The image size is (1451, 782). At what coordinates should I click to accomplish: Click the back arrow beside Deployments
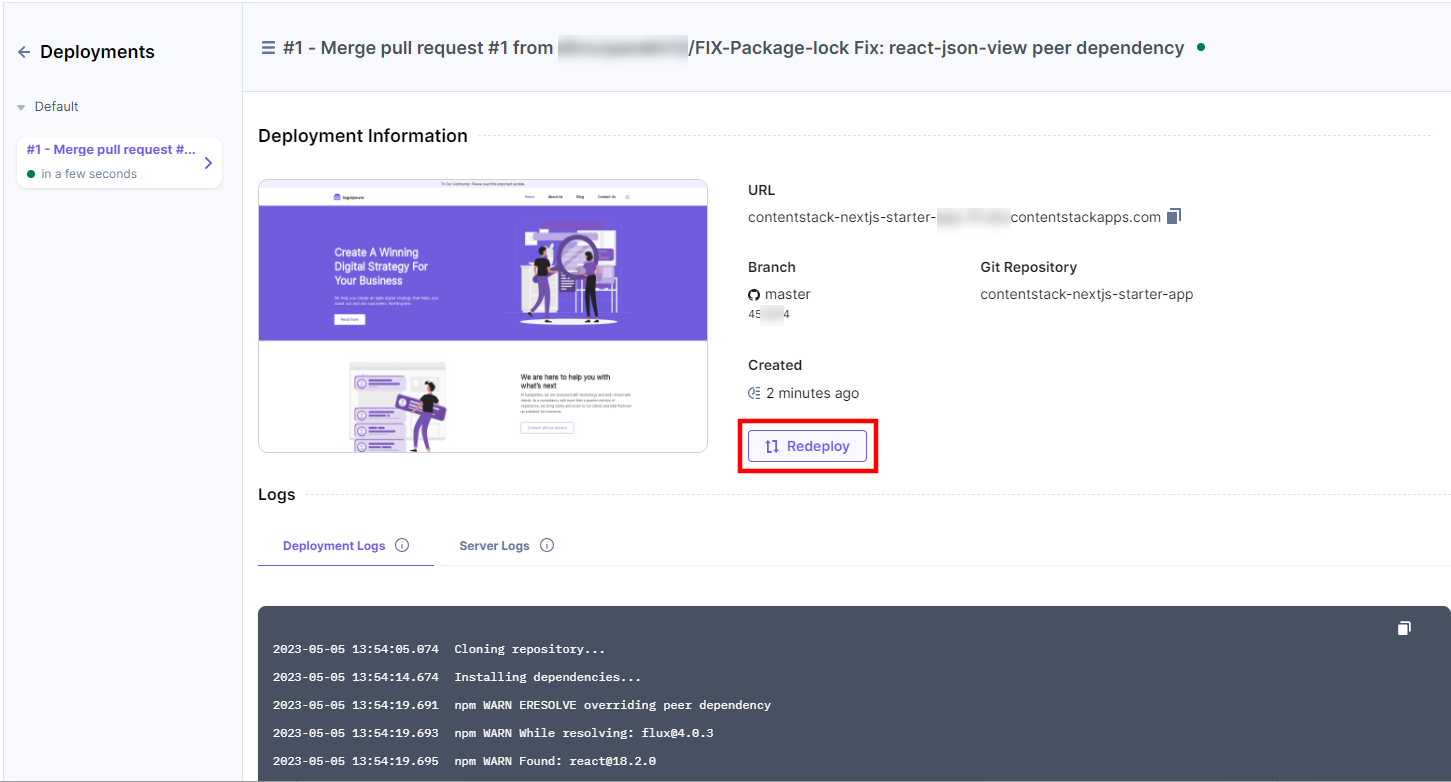pos(22,52)
